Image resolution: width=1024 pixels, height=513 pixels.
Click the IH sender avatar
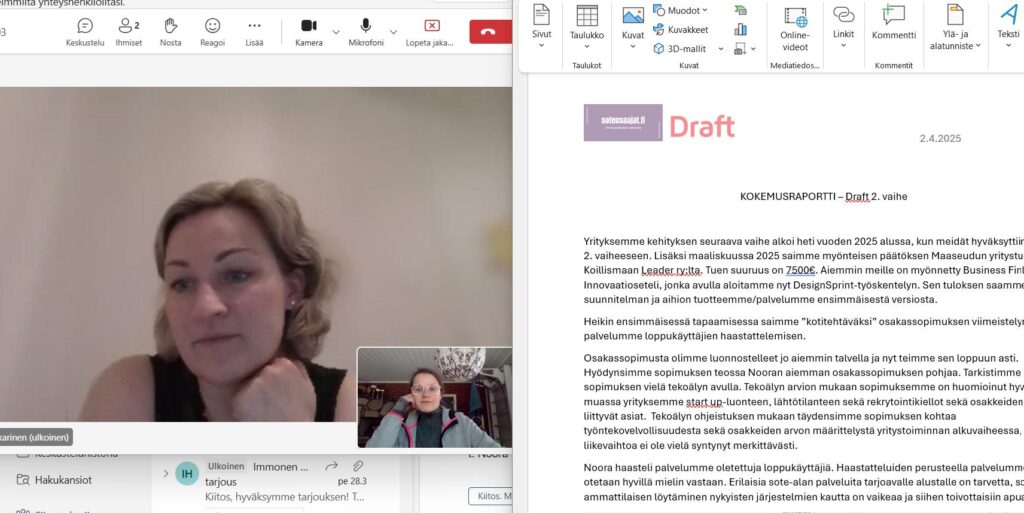[187, 473]
